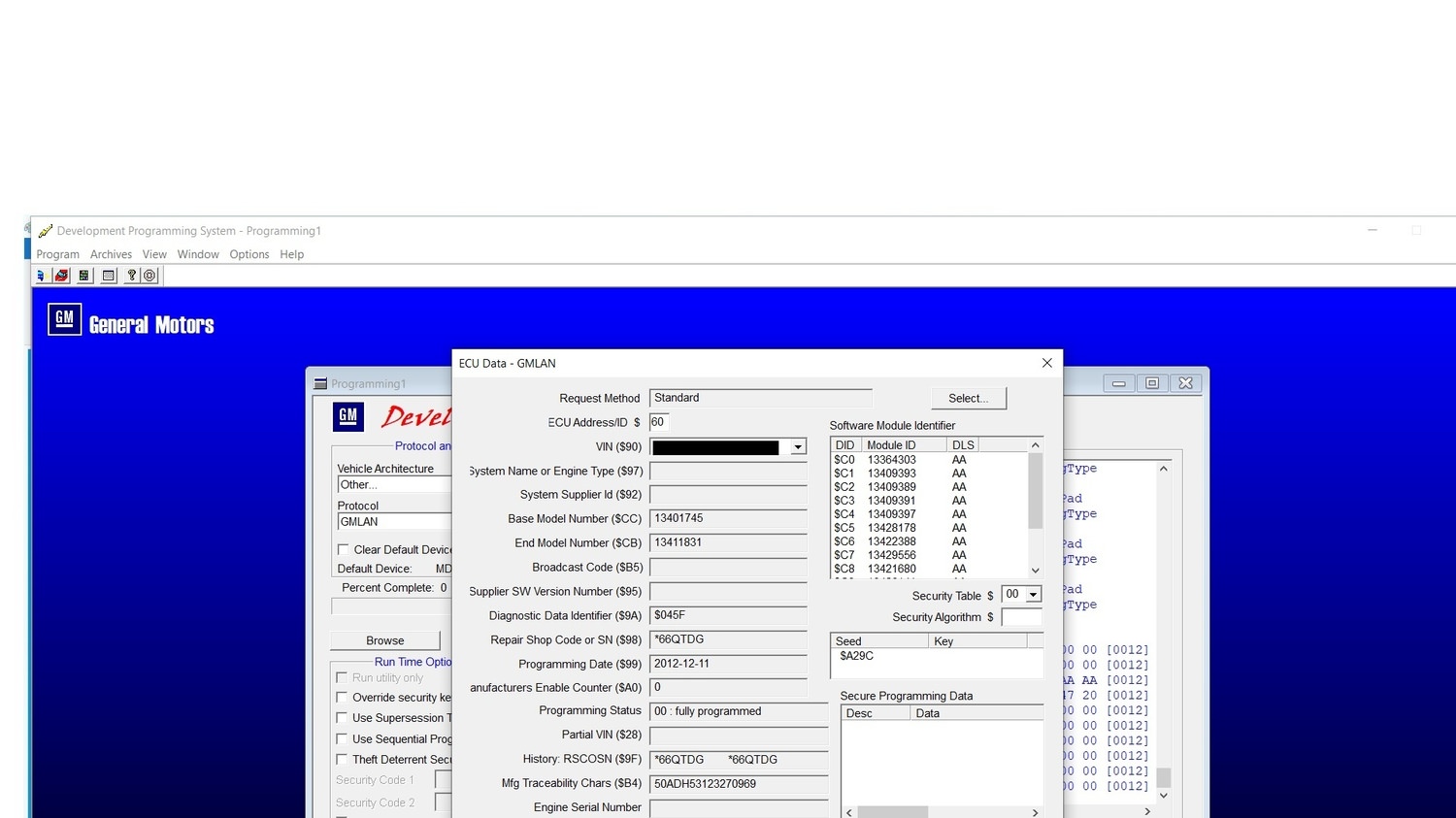The height and width of the screenshot is (818, 1456).
Task: Check the Override security key option
Action: (x=342, y=698)
